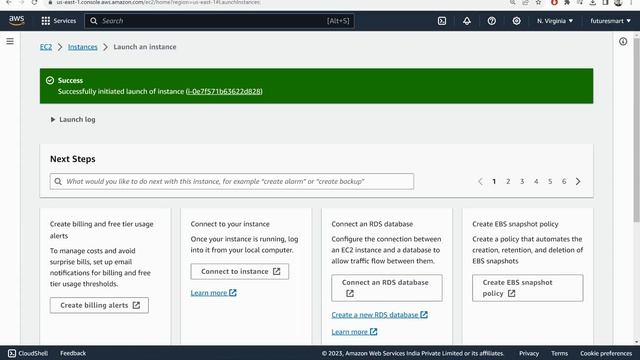The height and width of the screenshot is (360, 640).
Task: Select page 5 of Next Steps
Action: 550,181
